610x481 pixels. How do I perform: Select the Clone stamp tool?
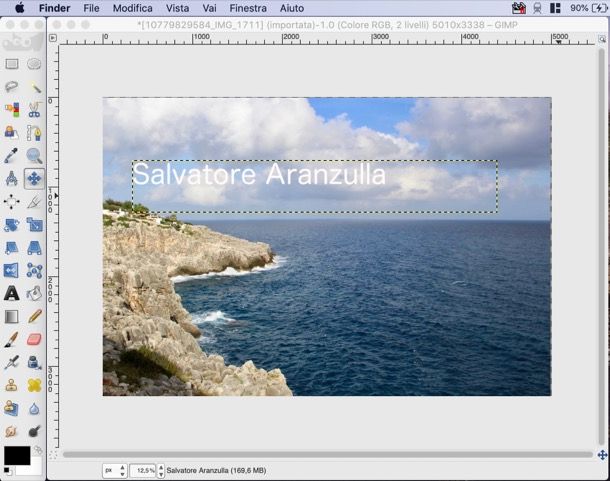tap(12, 385)
